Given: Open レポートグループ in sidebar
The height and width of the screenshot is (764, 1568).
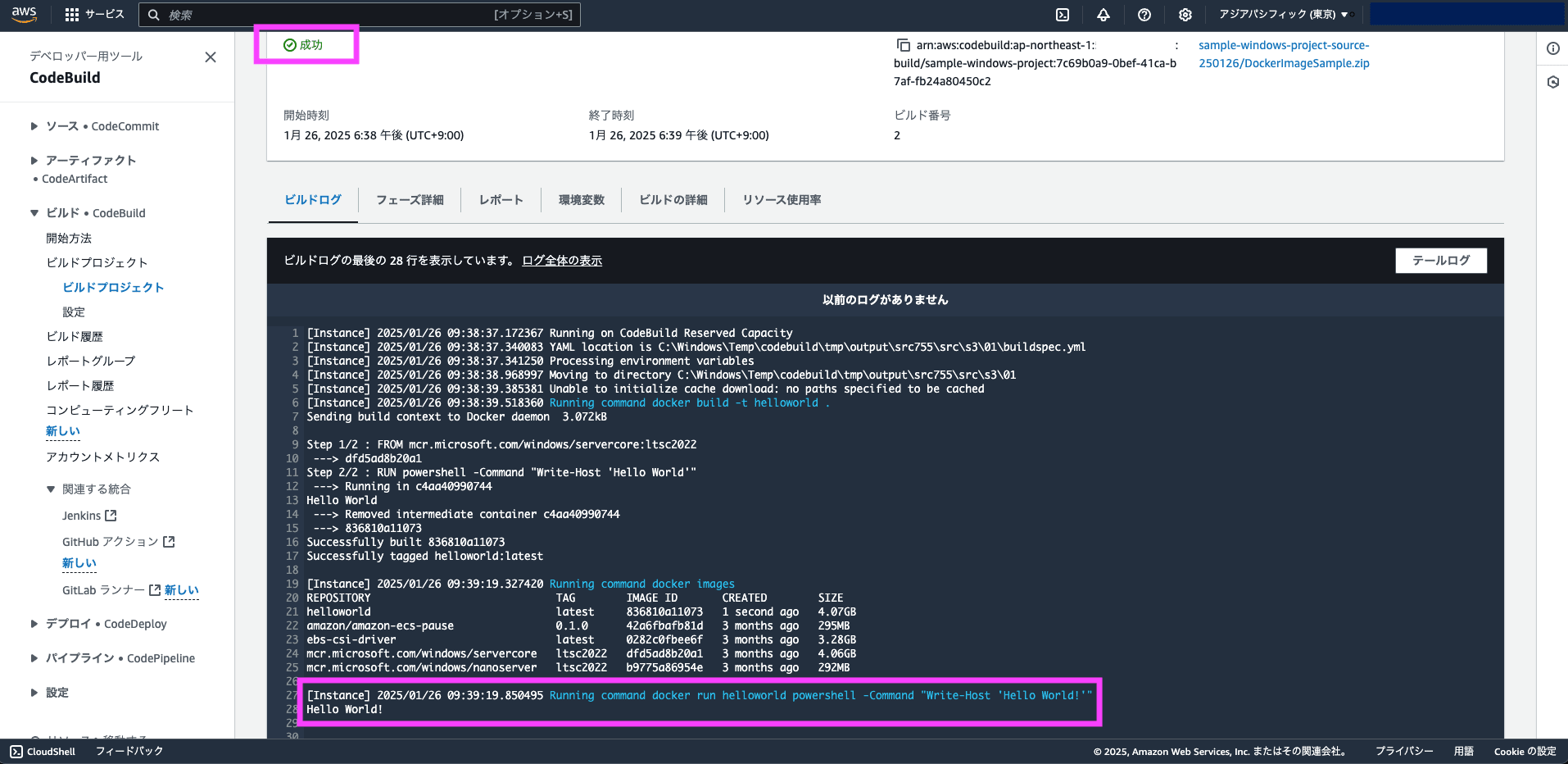Looking at the screenshot, I should pos(91,362).
